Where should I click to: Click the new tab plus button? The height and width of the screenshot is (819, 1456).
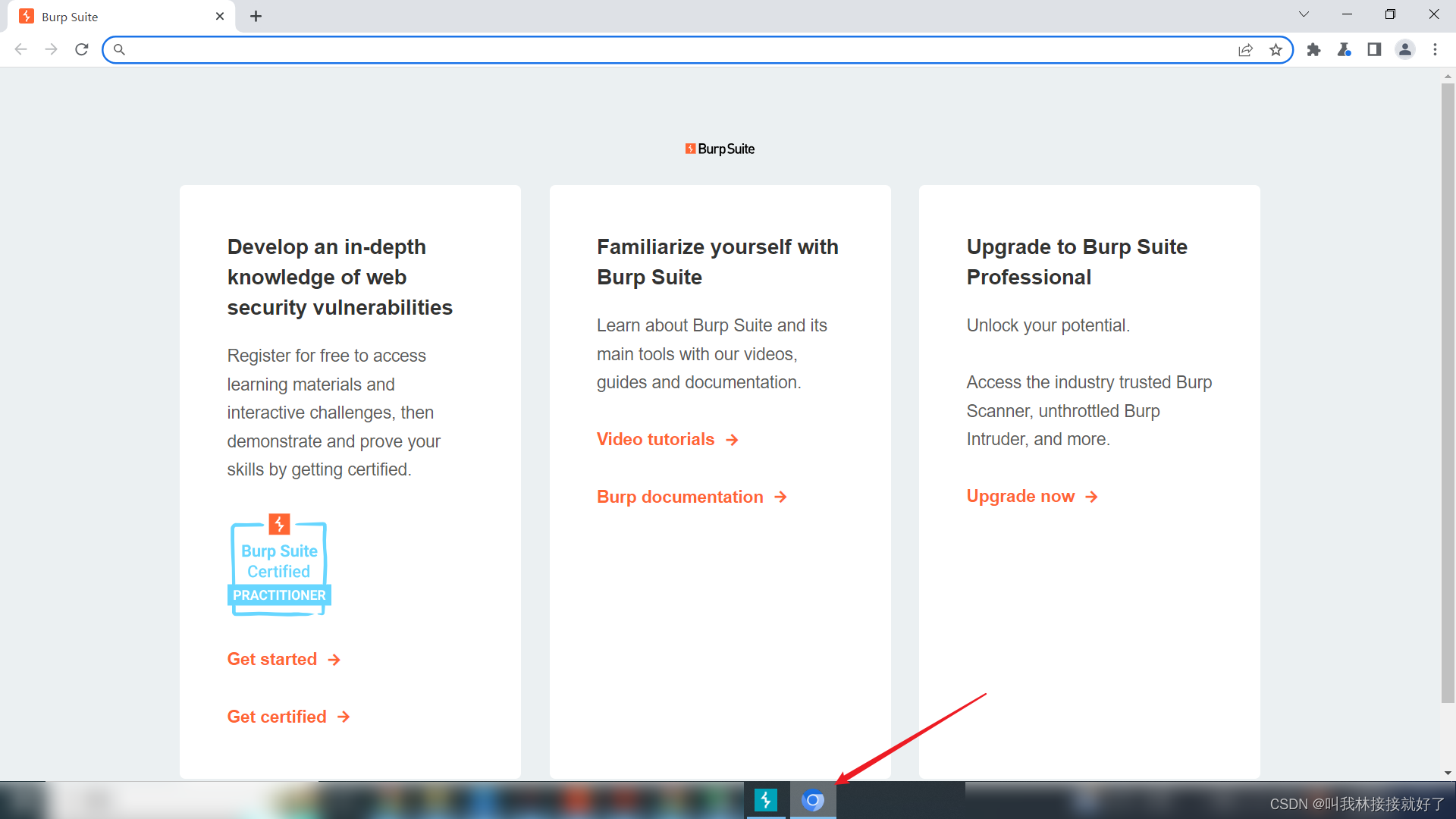(253, 16)
